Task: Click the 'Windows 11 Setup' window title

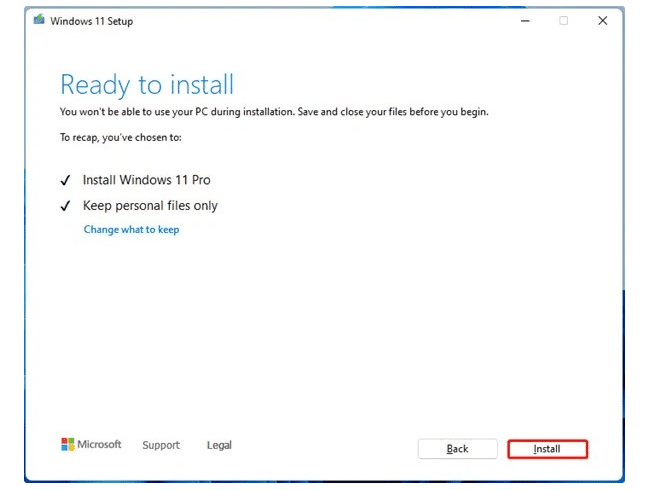Action: pos(92,21)
